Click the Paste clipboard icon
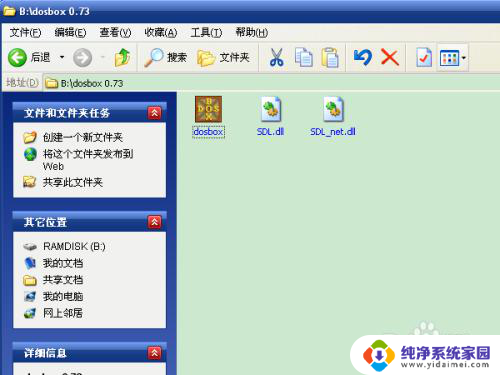 tap(330, 57)
